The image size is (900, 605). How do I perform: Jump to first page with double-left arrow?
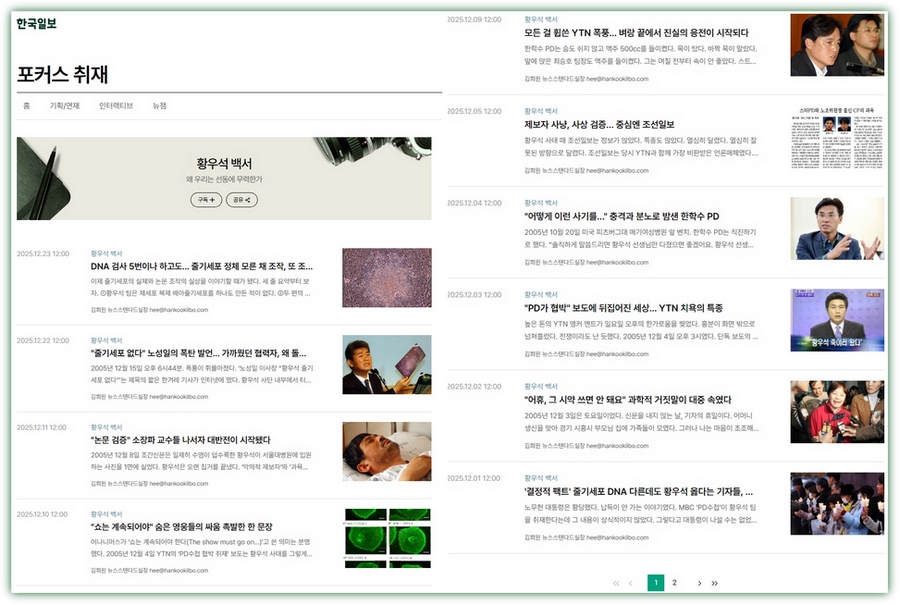615,583
